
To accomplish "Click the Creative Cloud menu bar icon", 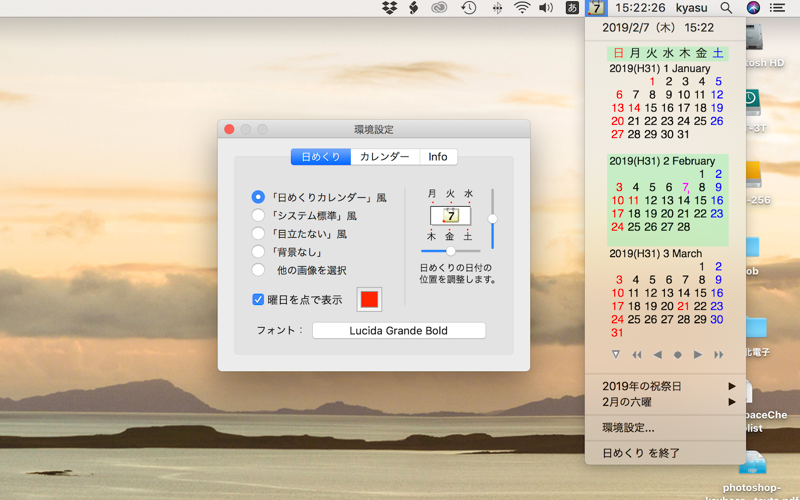I will point(439,8).
